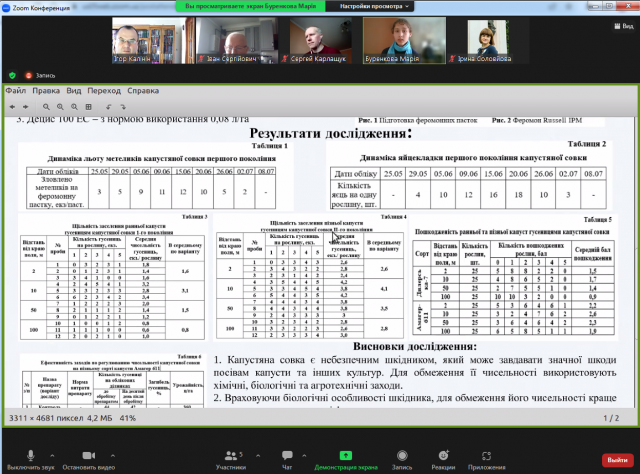640x474 pixels.
Task: Rotate image clockwise in the viewer
Action: coord(123,107)
